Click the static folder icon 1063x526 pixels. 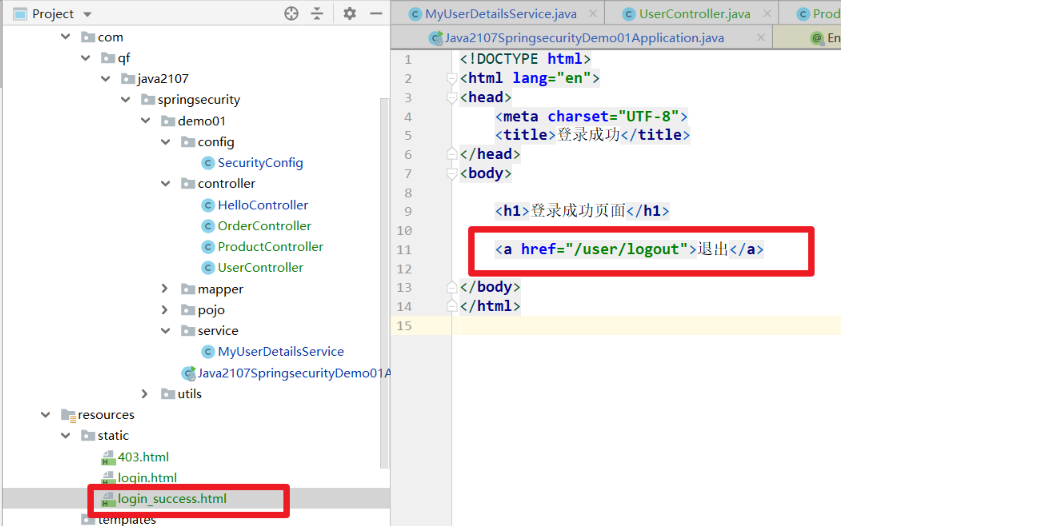(87, 436)
